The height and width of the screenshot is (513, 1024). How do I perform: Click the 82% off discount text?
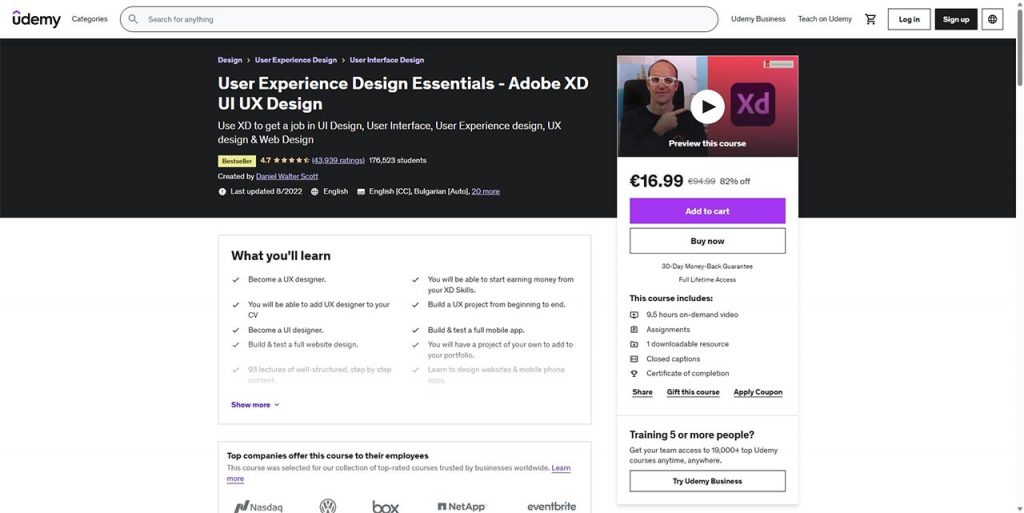[x=735, y=181]
